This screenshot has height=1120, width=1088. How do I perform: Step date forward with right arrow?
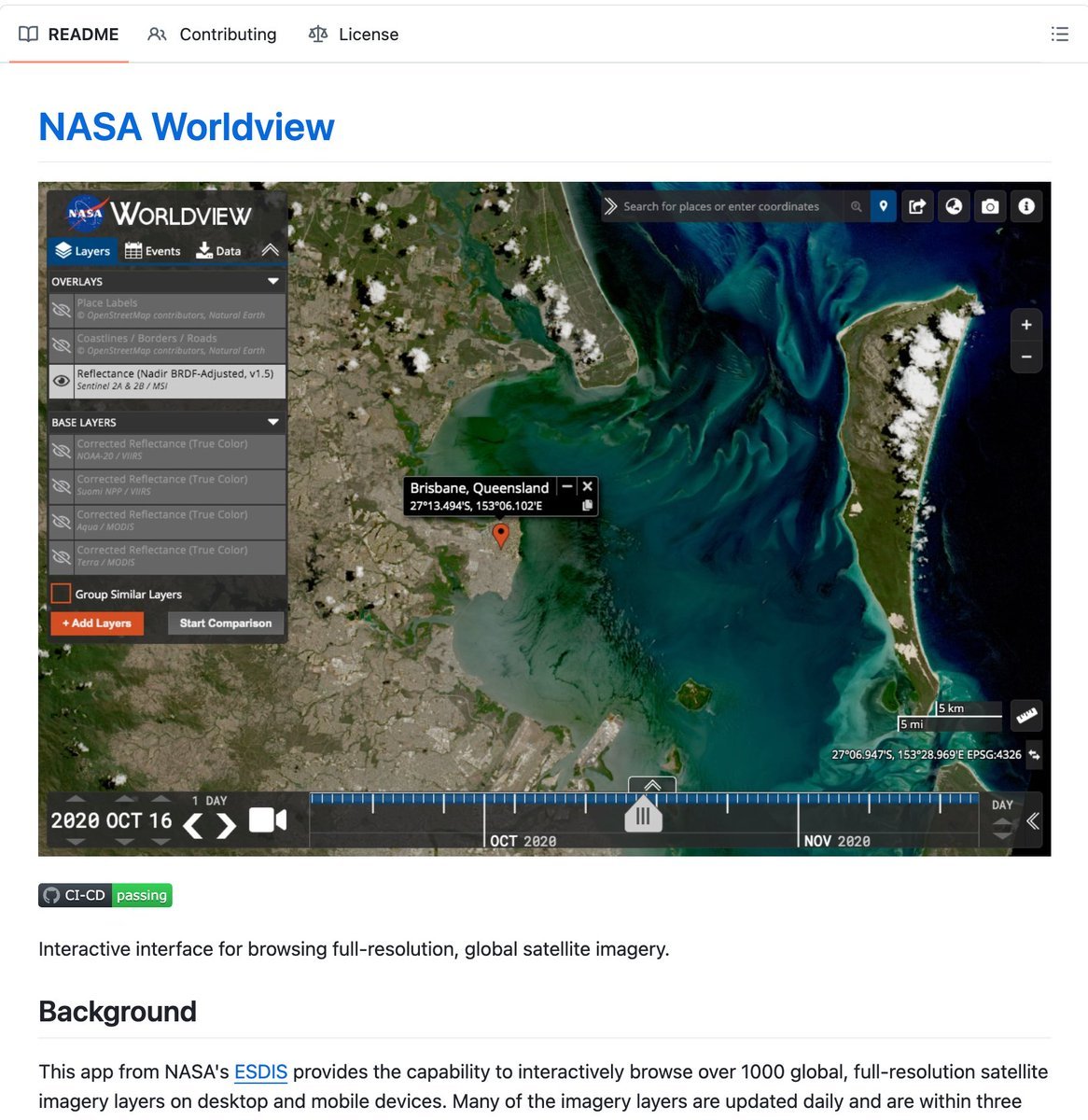[226, 825]
